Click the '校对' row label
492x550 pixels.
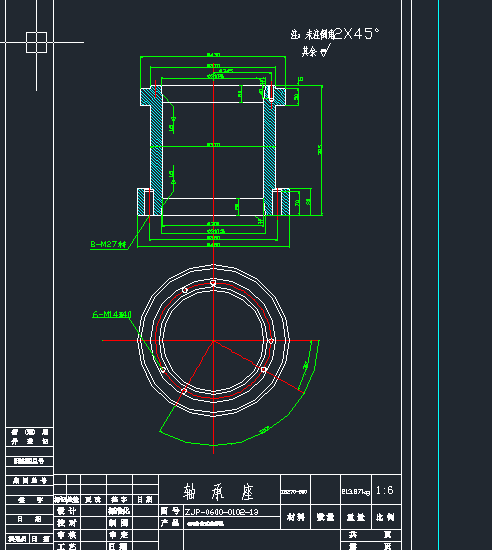67,523
